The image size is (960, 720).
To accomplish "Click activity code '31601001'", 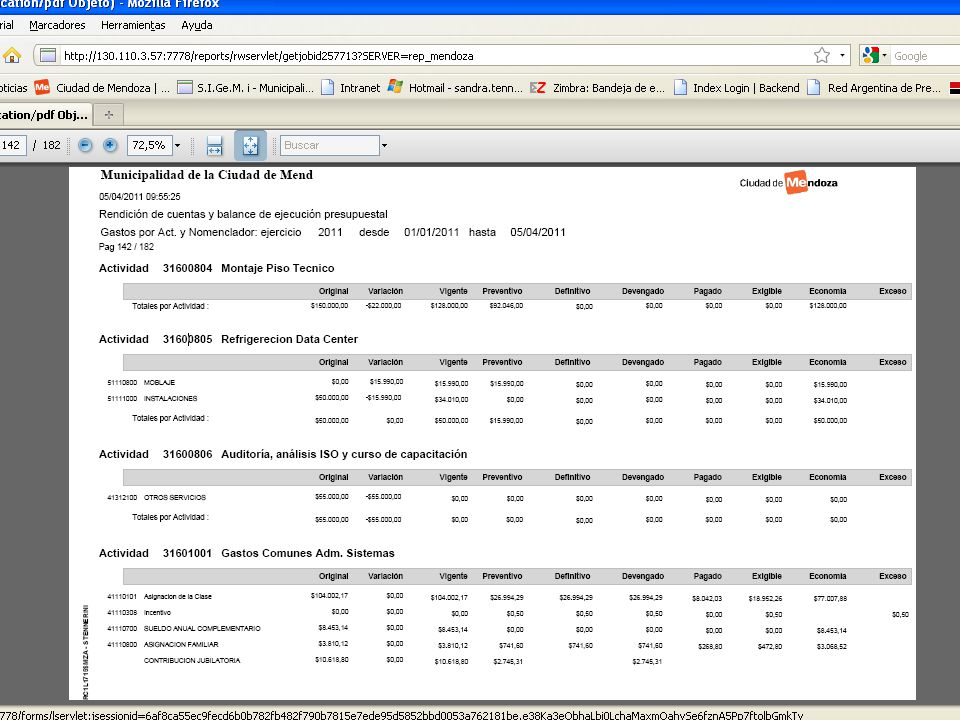I will coord(187,553).
